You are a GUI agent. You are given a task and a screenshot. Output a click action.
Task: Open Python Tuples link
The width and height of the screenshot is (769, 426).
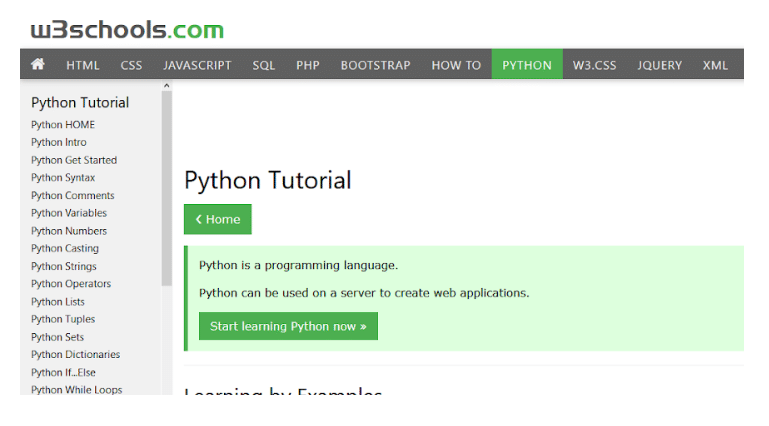pyautogui.click(x=63, y=319)
